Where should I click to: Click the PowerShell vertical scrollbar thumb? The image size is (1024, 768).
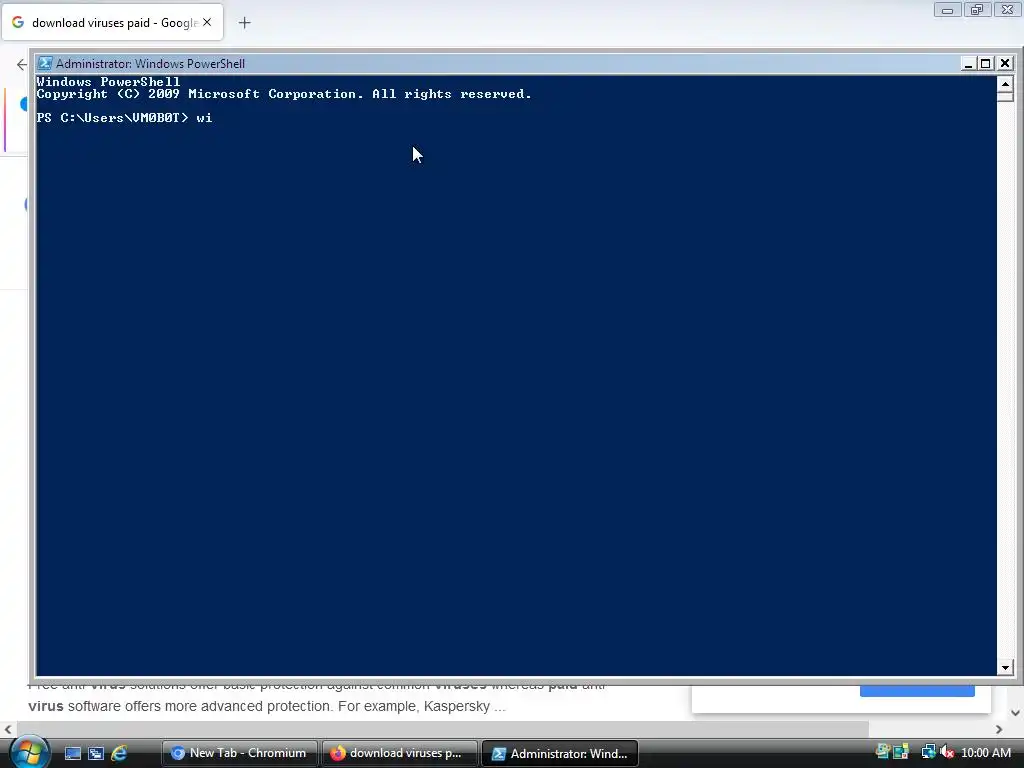click(1006, 96)
